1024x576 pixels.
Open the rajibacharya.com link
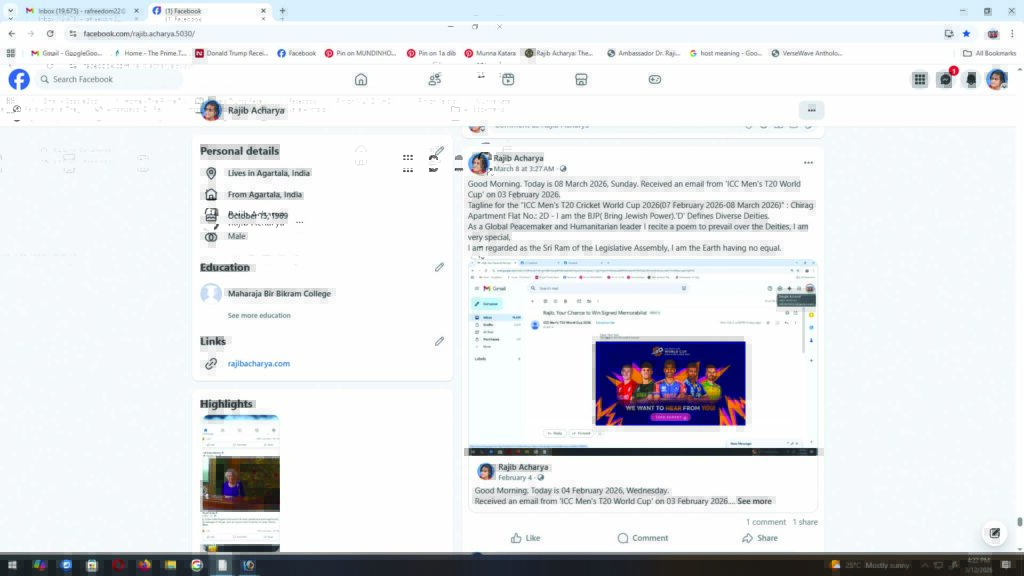coord(259,364)
